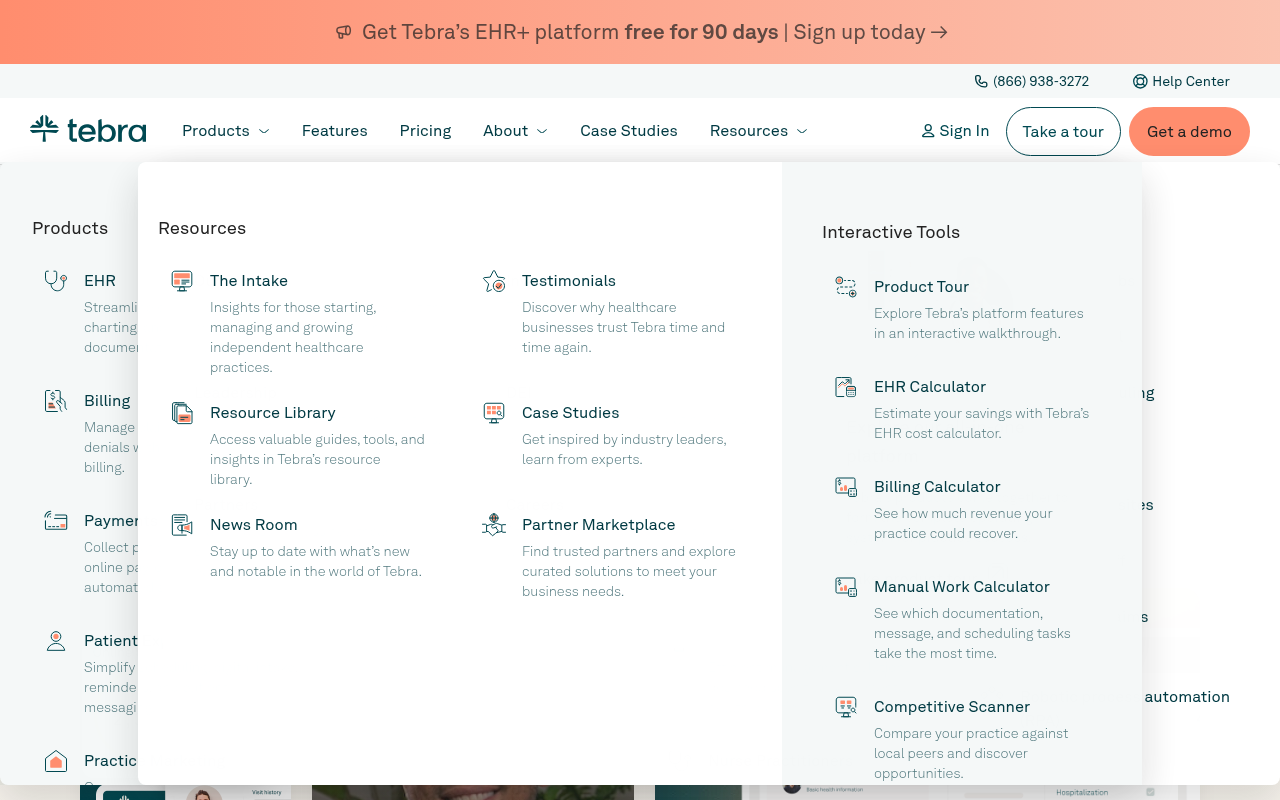Open the Manual Work Calculator link
Viewport: 1280px width, 800px height.
tap(962, 587)
